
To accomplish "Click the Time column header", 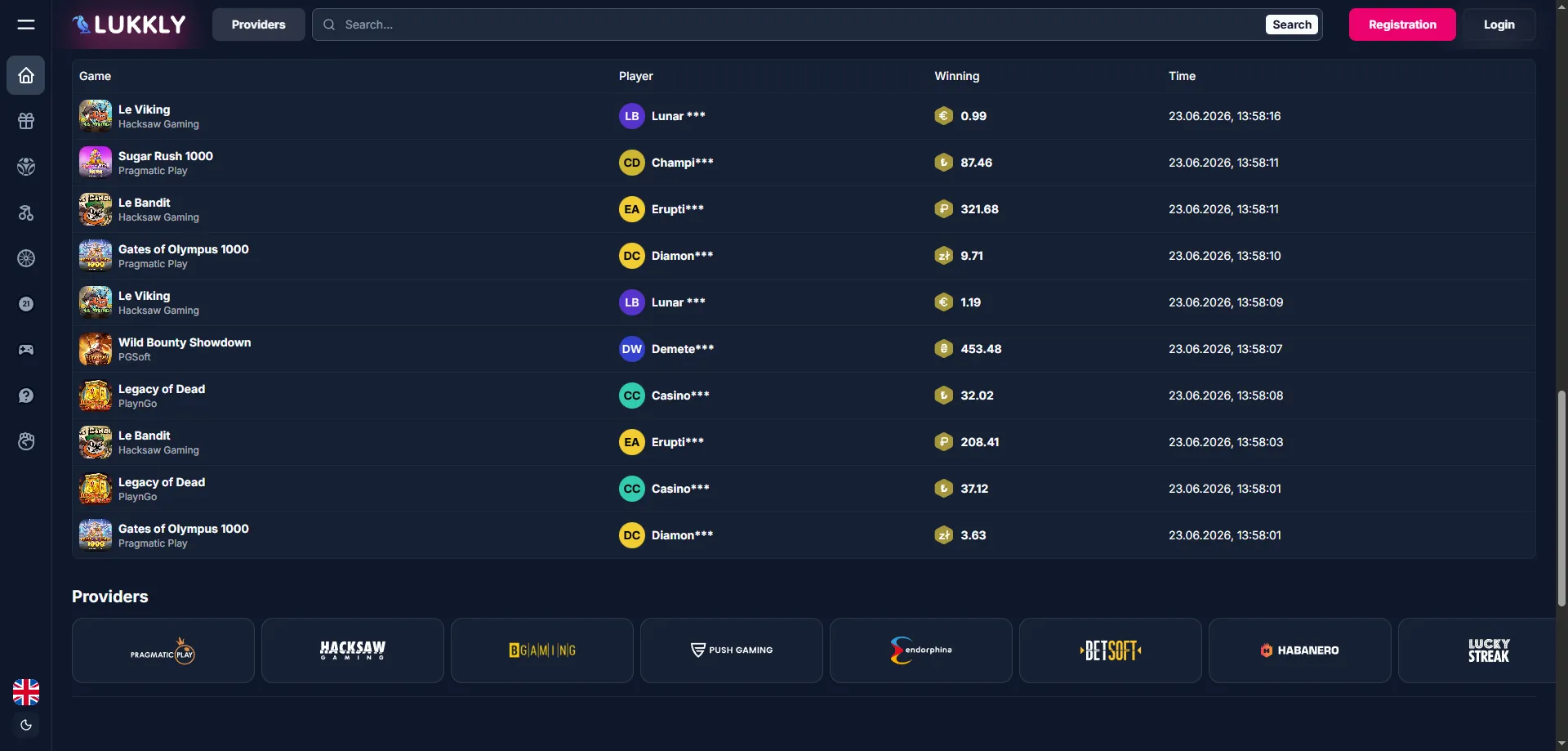I will [1182, 76].
